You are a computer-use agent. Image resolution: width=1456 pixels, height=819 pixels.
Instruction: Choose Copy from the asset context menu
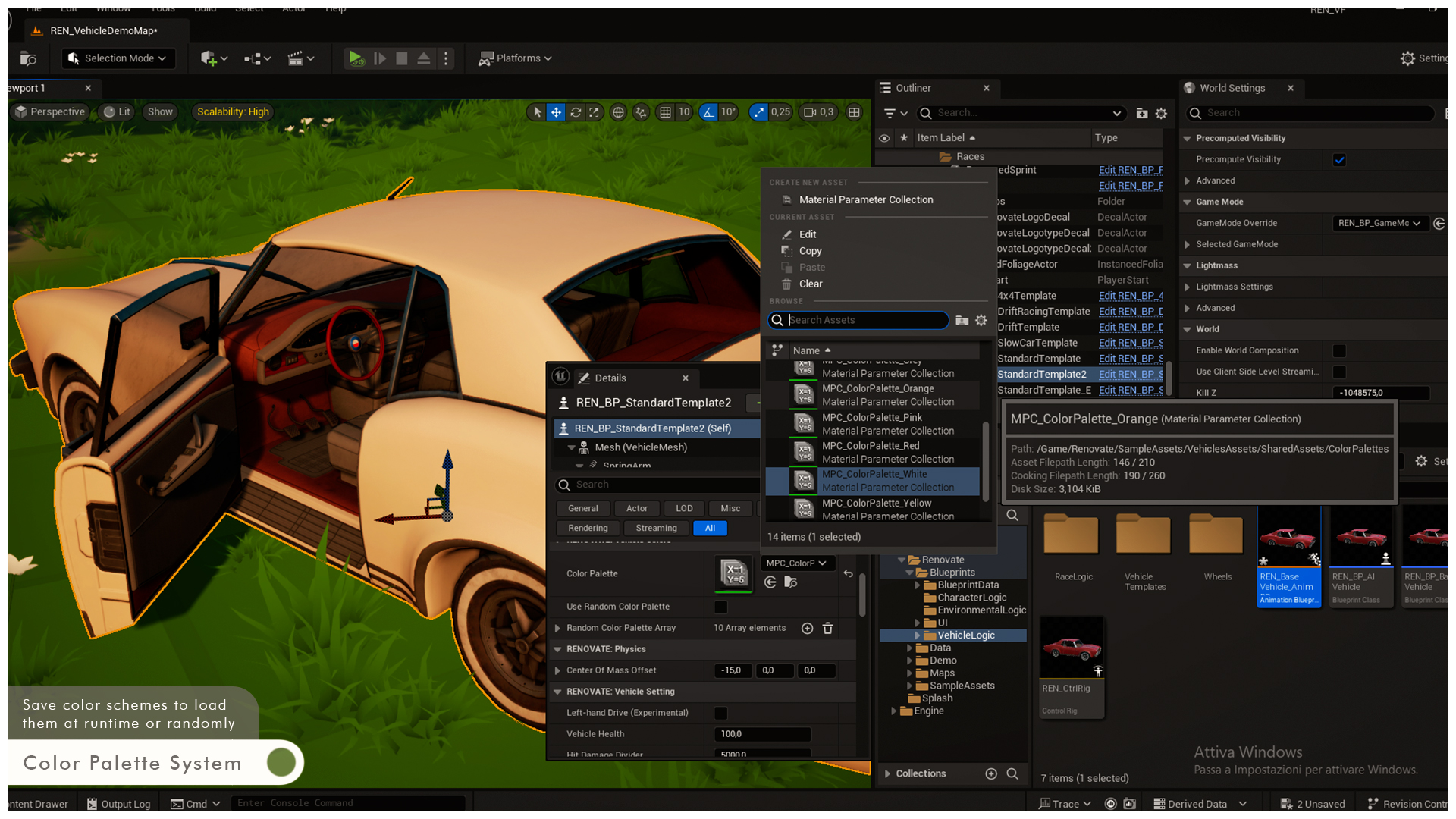[x=811, y=251]
